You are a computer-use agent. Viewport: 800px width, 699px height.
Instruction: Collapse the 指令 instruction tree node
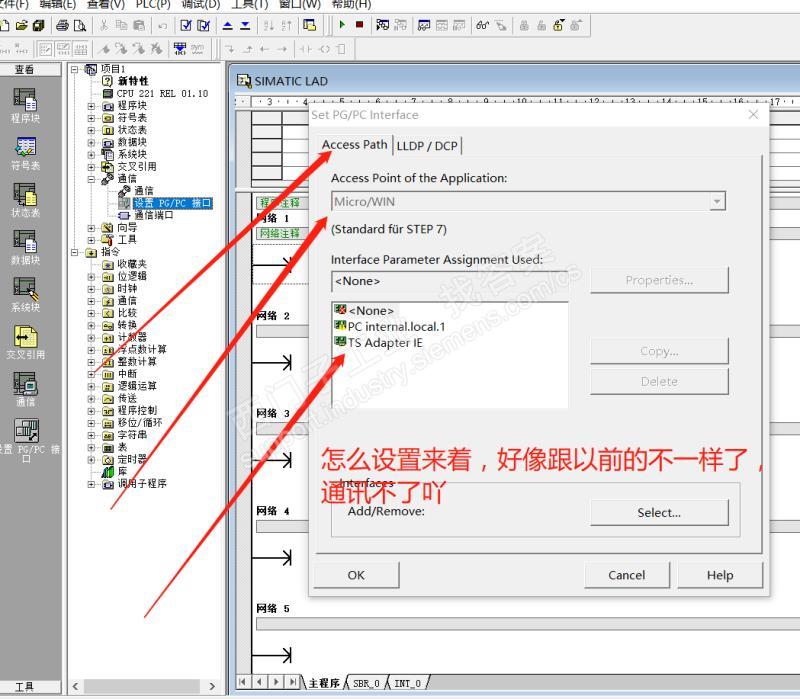tap(75, 252)
